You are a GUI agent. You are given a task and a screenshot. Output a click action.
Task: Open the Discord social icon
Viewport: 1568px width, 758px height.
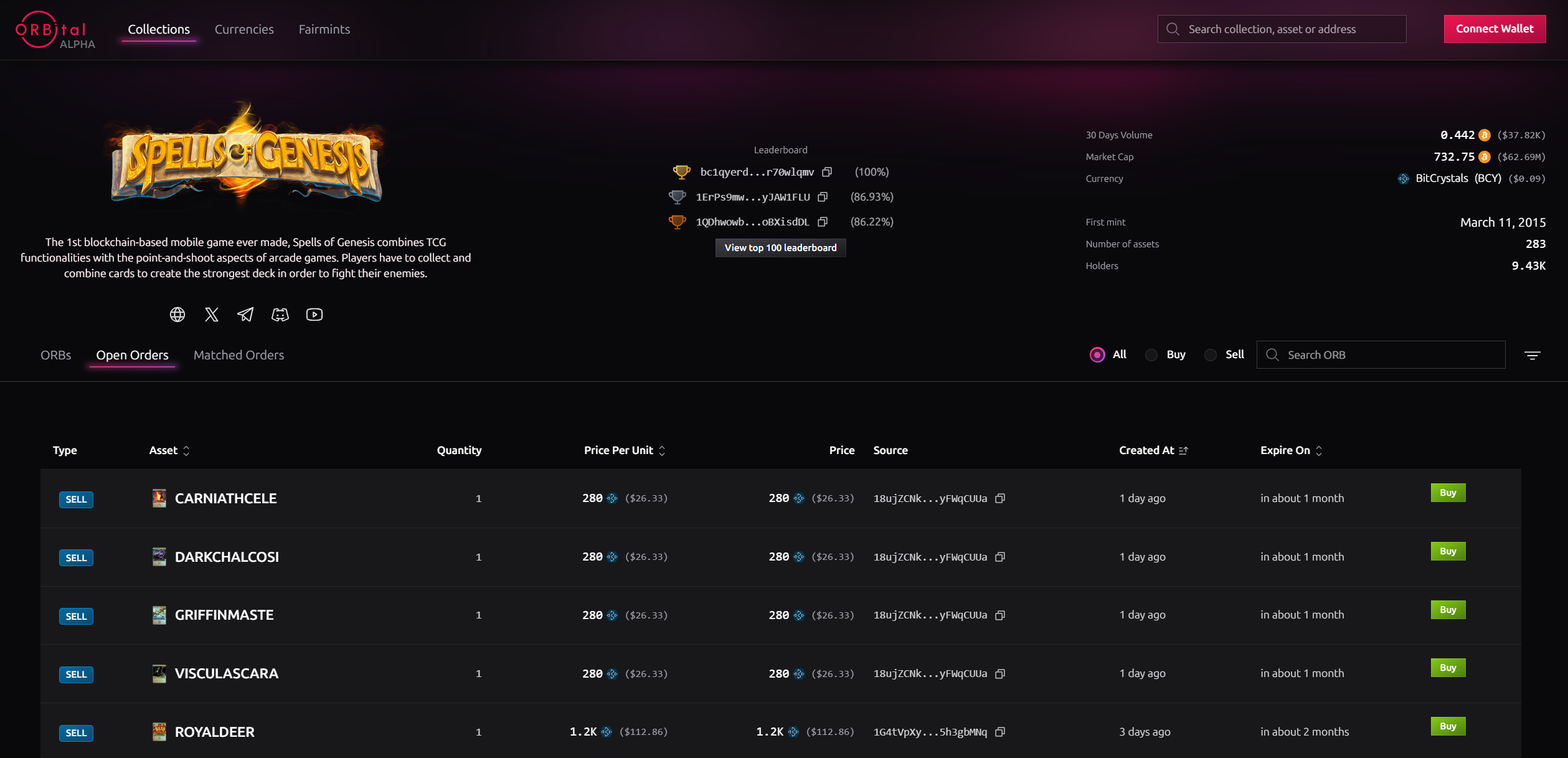[280, 315]
